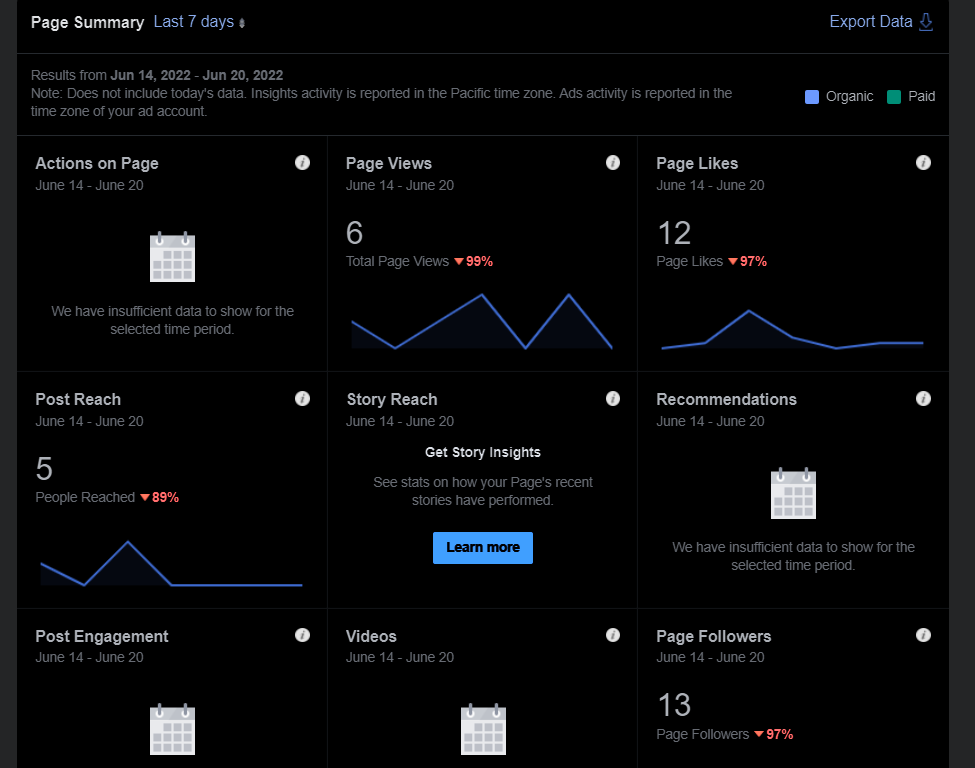
Task: Click the Paid legend label
Action: click(x=922, y=96)
